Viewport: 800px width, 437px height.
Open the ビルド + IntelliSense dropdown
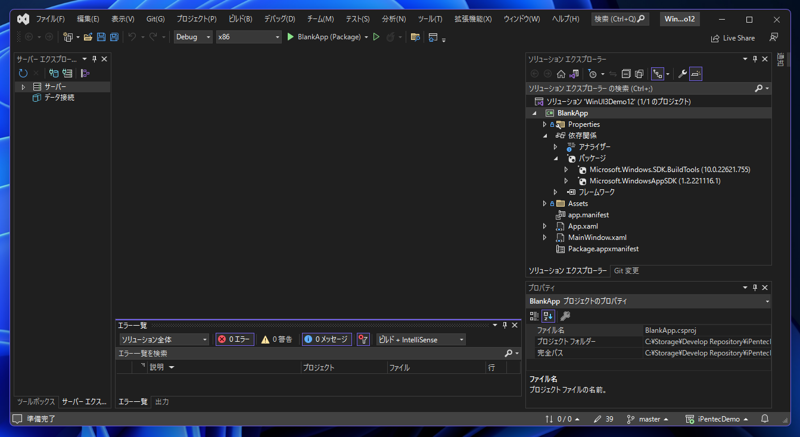[x=421, y=340]
